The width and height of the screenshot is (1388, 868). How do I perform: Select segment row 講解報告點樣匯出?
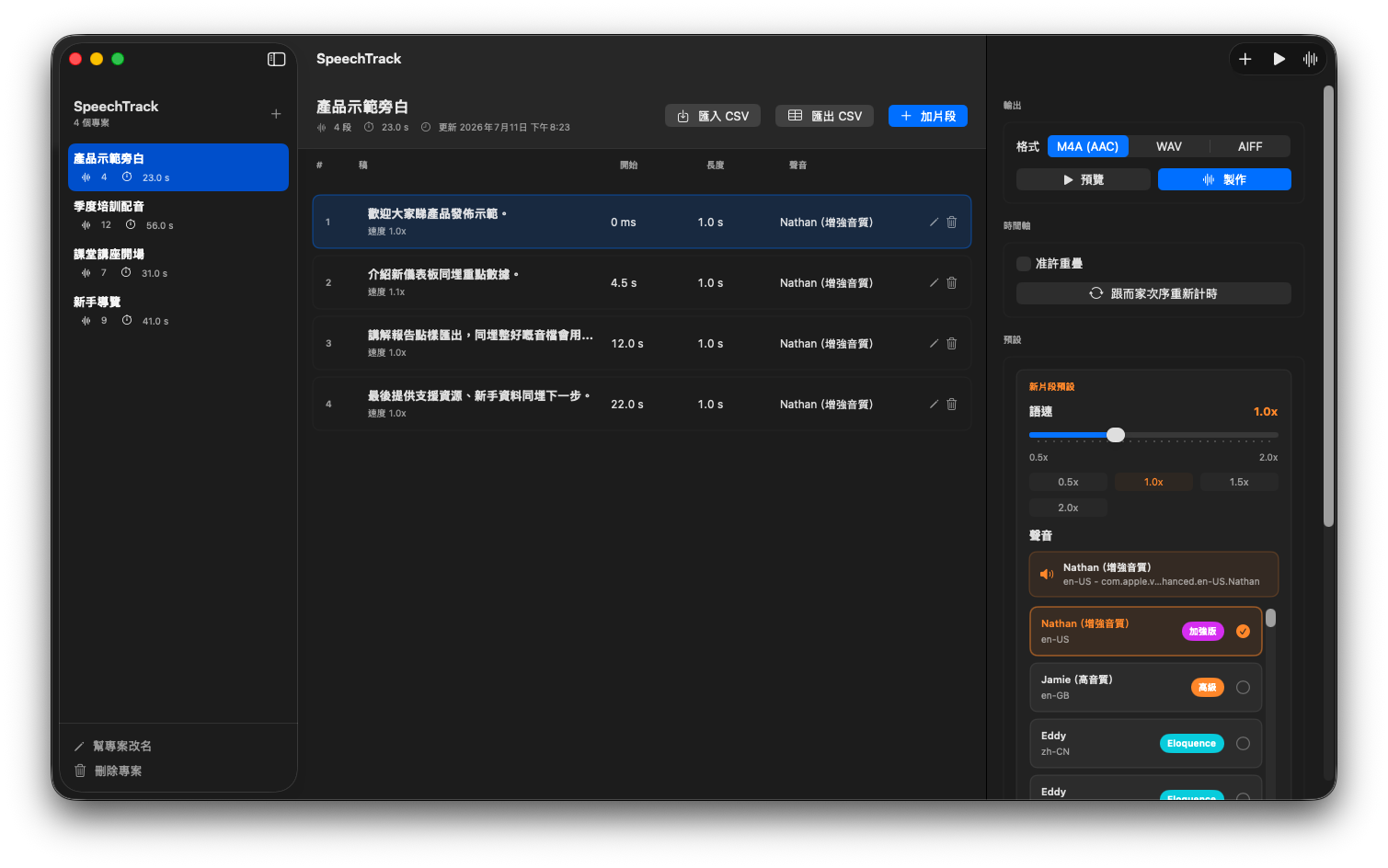point(642,343)
